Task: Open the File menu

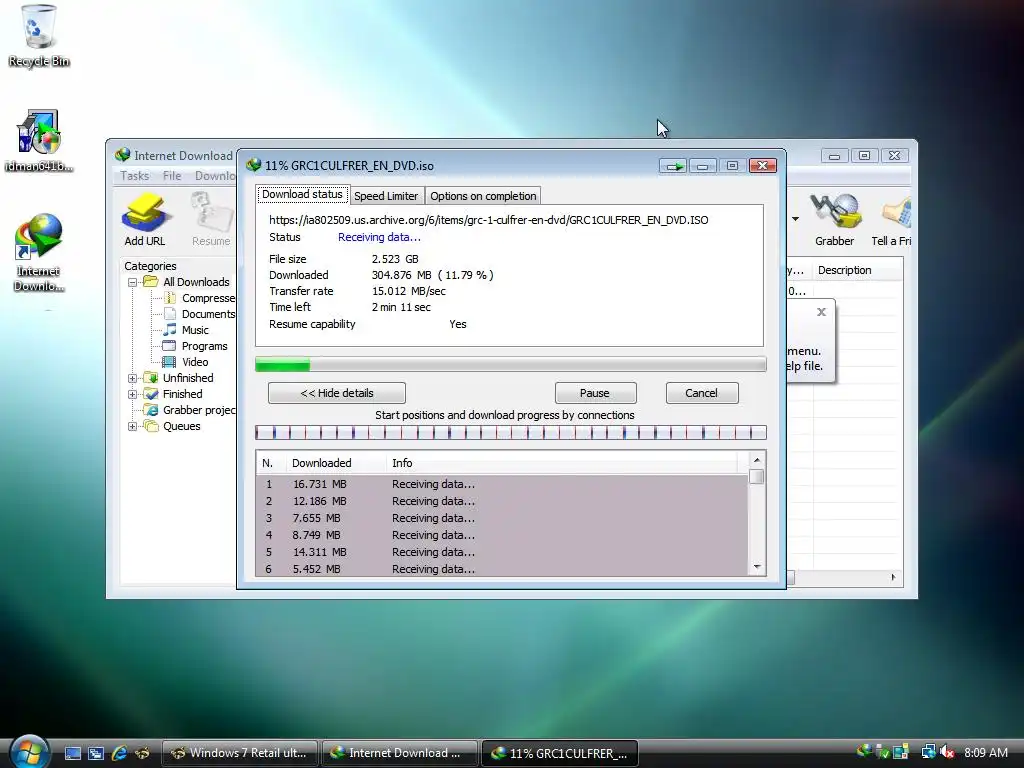Action: pos(172,176)
